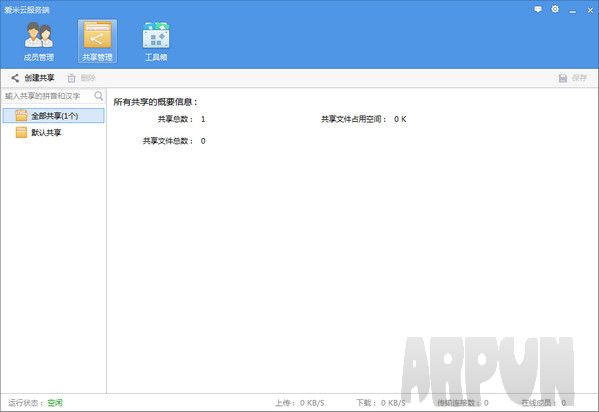Click the delete trash can icon
This screenshot has height=412, width=599.
click(x=71, y=78)
